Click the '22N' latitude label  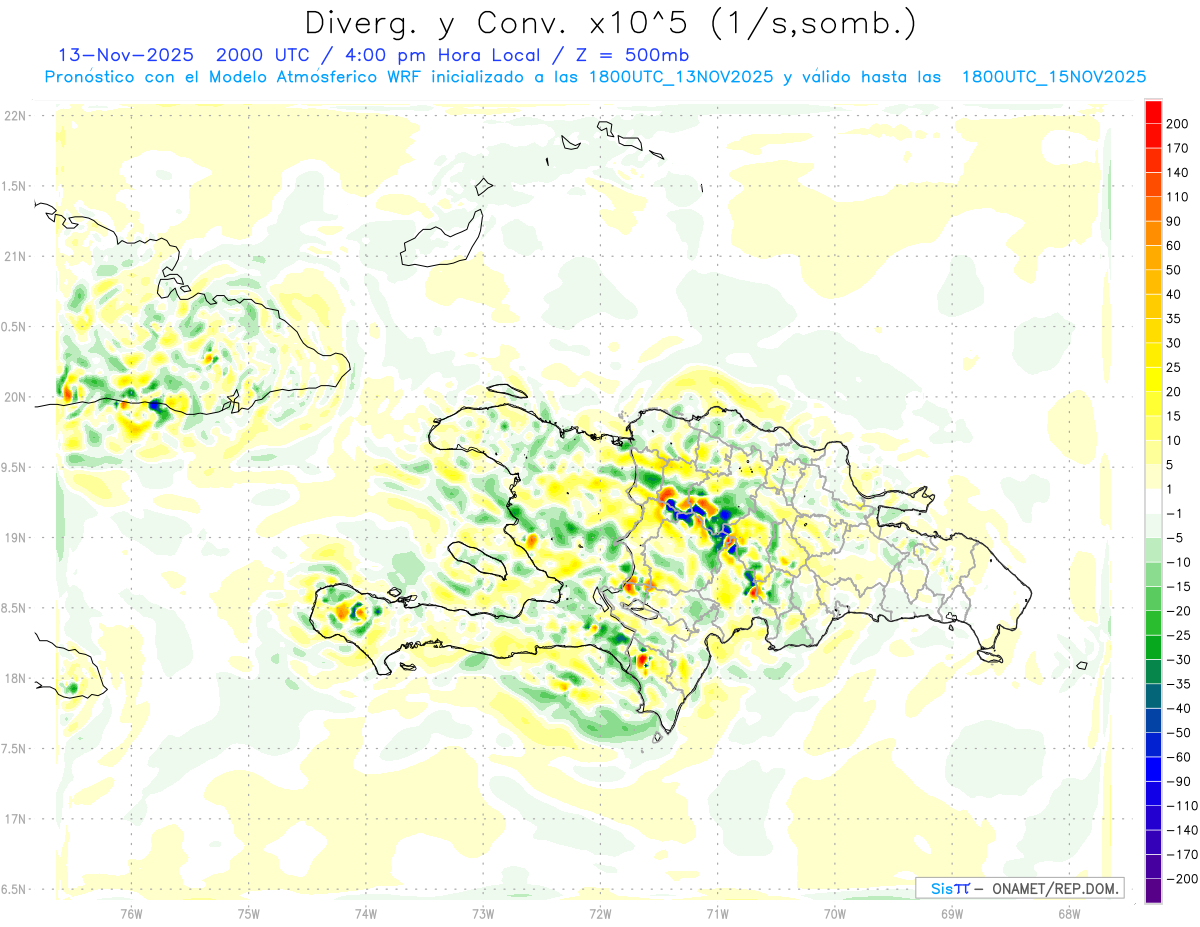[14, 116]
